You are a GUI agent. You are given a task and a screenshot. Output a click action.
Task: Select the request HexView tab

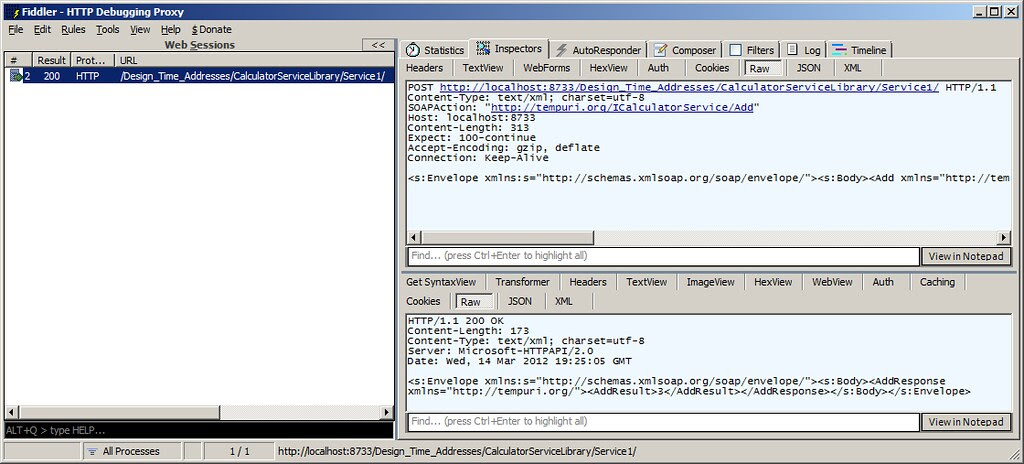click(609, 68)
